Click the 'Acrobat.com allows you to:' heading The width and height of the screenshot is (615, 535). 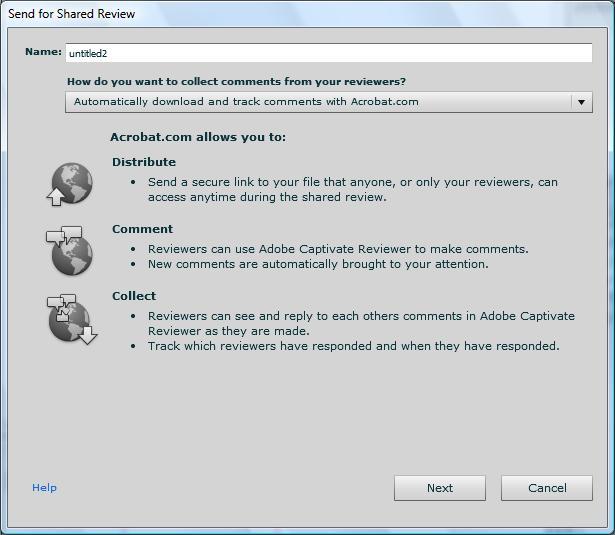198,137
